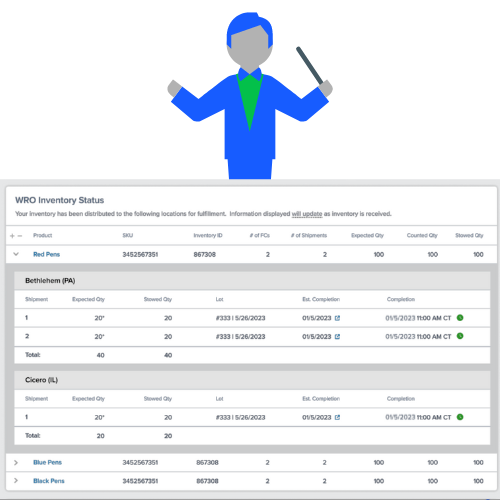
Task: Click the underlined 'will update' text
Action: [x=307, y=214]
